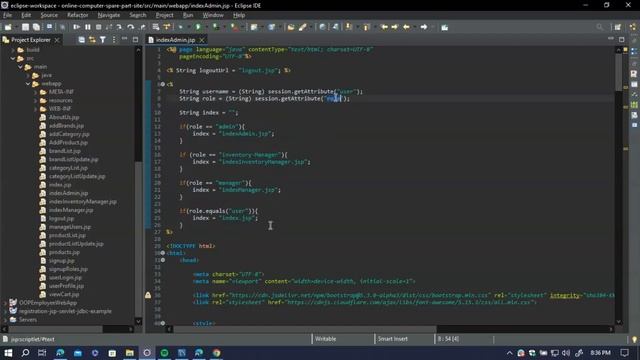Click the Quick Access search magnifier icon
Image resolution: width=640 pixels, height=360 pixels.
point(599,27)
